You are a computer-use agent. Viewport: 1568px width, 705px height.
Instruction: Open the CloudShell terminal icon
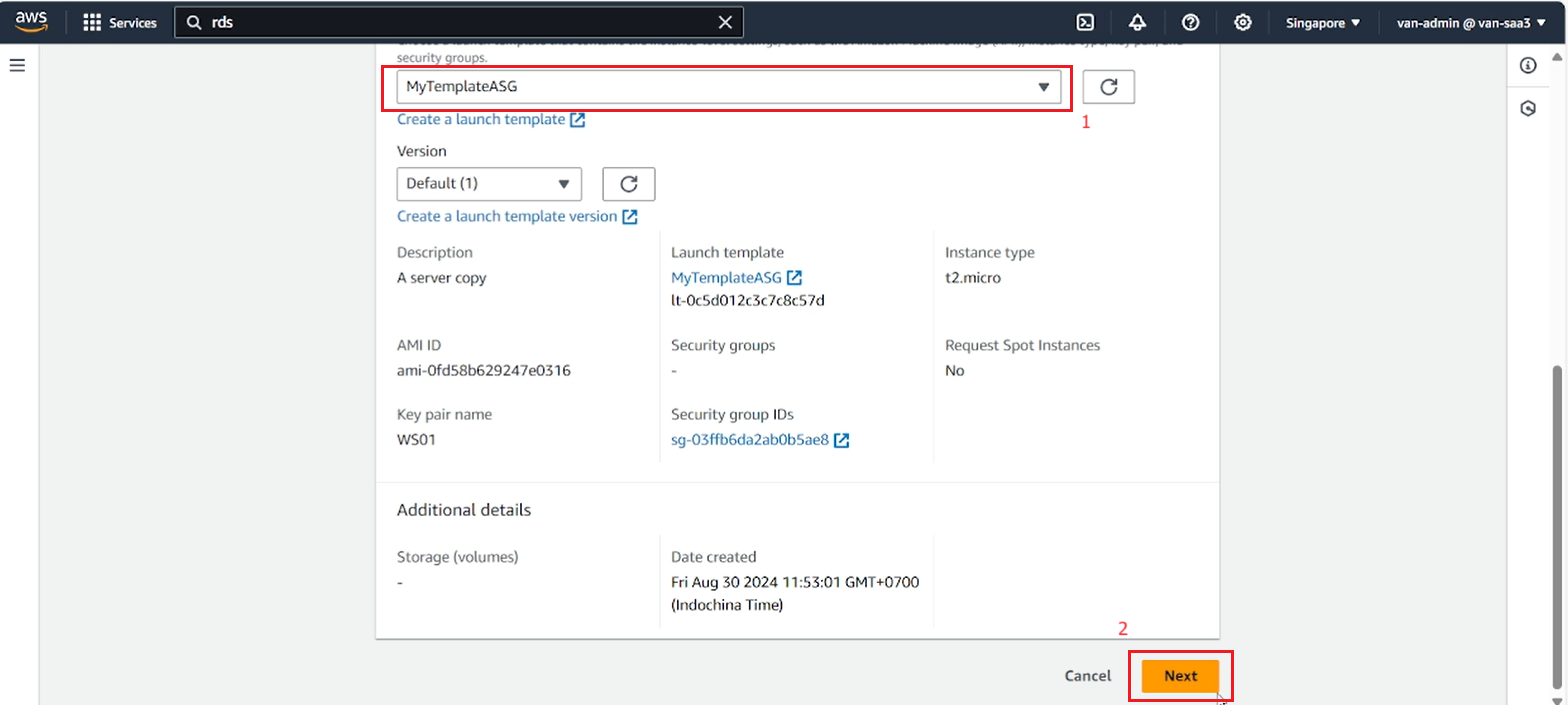click(x=1084, y=23)
